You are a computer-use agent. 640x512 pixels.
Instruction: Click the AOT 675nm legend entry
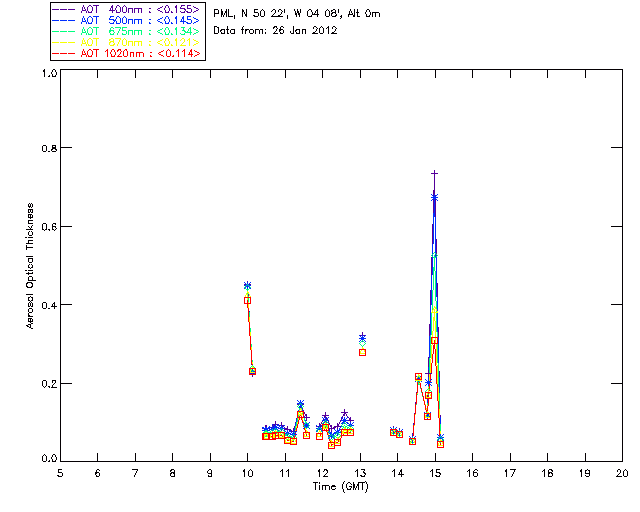[x=126, y=31]
